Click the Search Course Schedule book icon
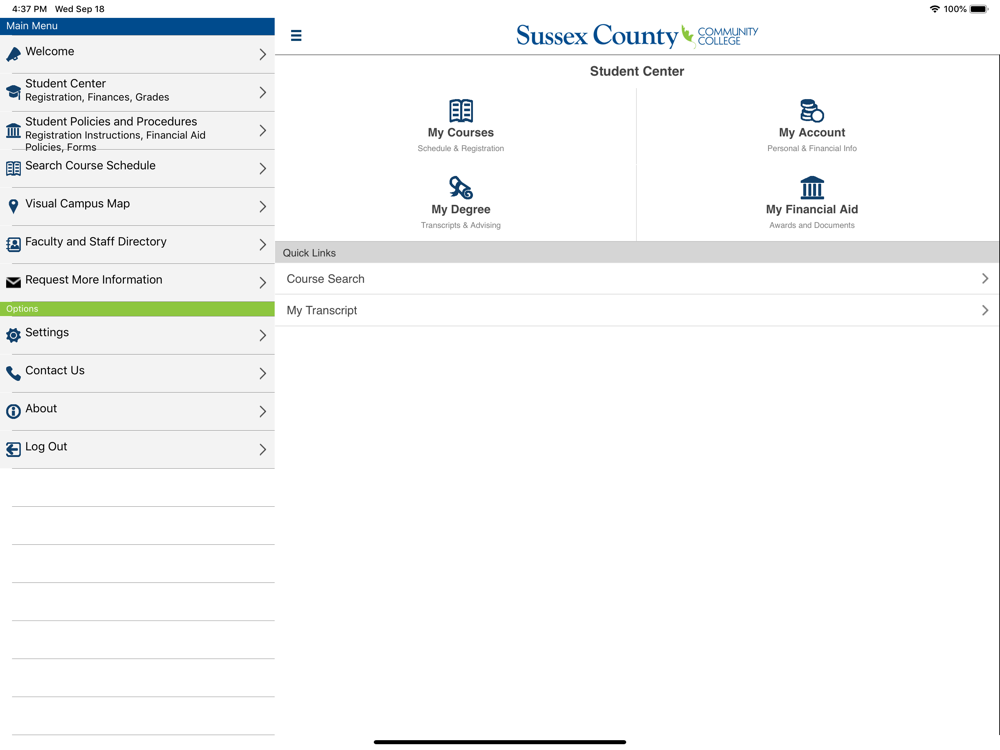 click(x=13, y=168)
